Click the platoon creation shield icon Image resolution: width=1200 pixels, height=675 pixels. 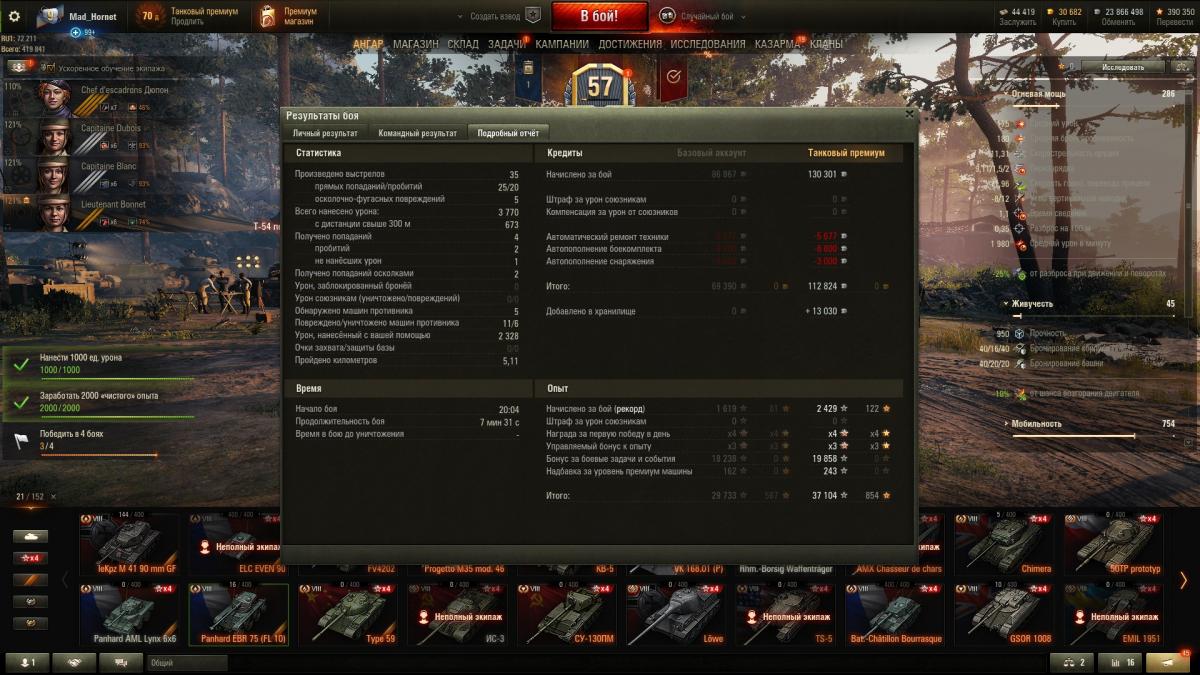(533, 16)
